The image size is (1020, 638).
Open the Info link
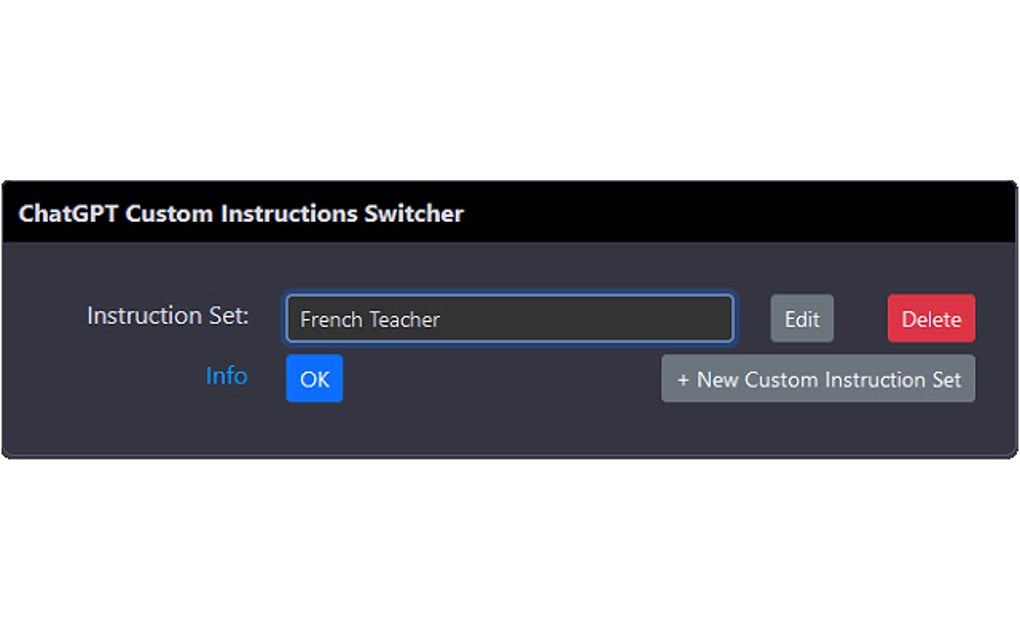[226, 376]
